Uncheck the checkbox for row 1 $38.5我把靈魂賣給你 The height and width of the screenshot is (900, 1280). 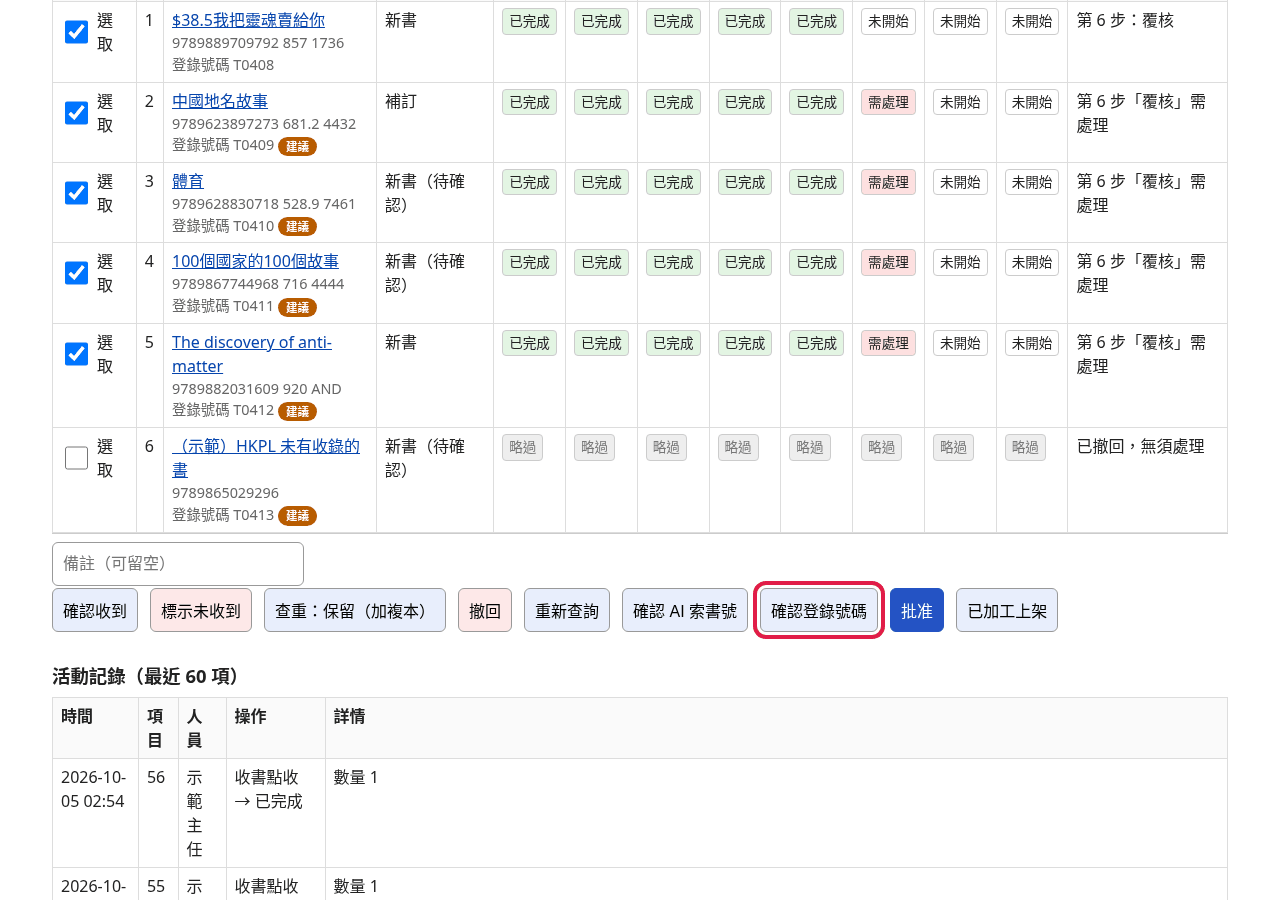pyautogui.click(x=76, y=32)
